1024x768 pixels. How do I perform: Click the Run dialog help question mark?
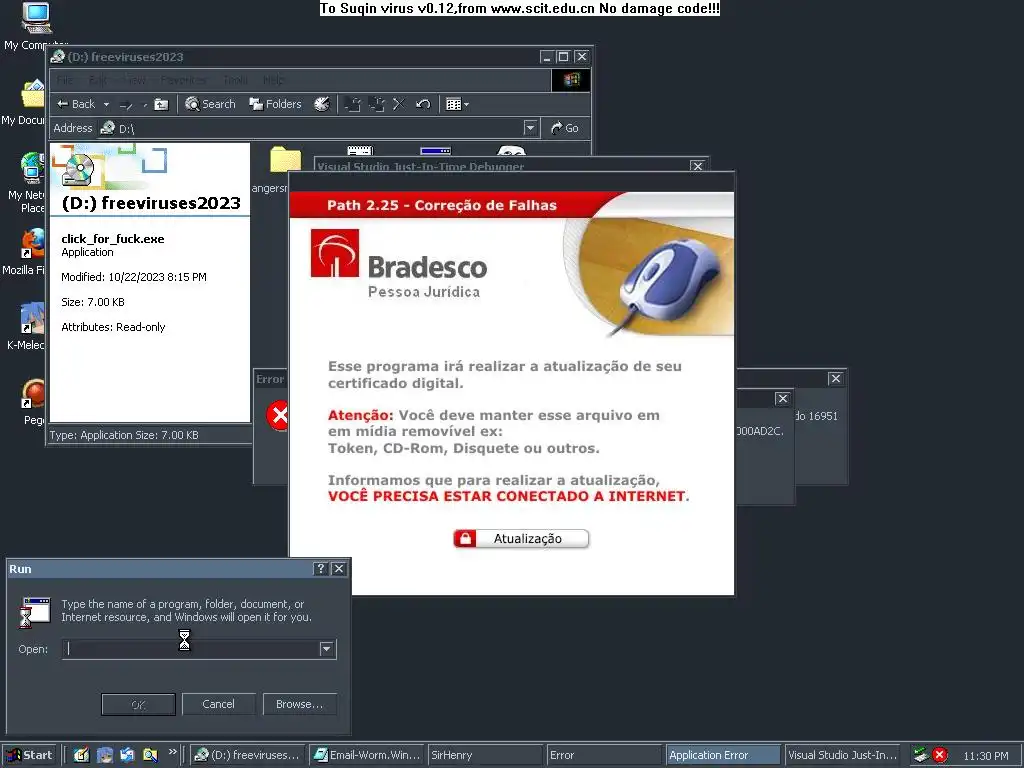point(320,569)
